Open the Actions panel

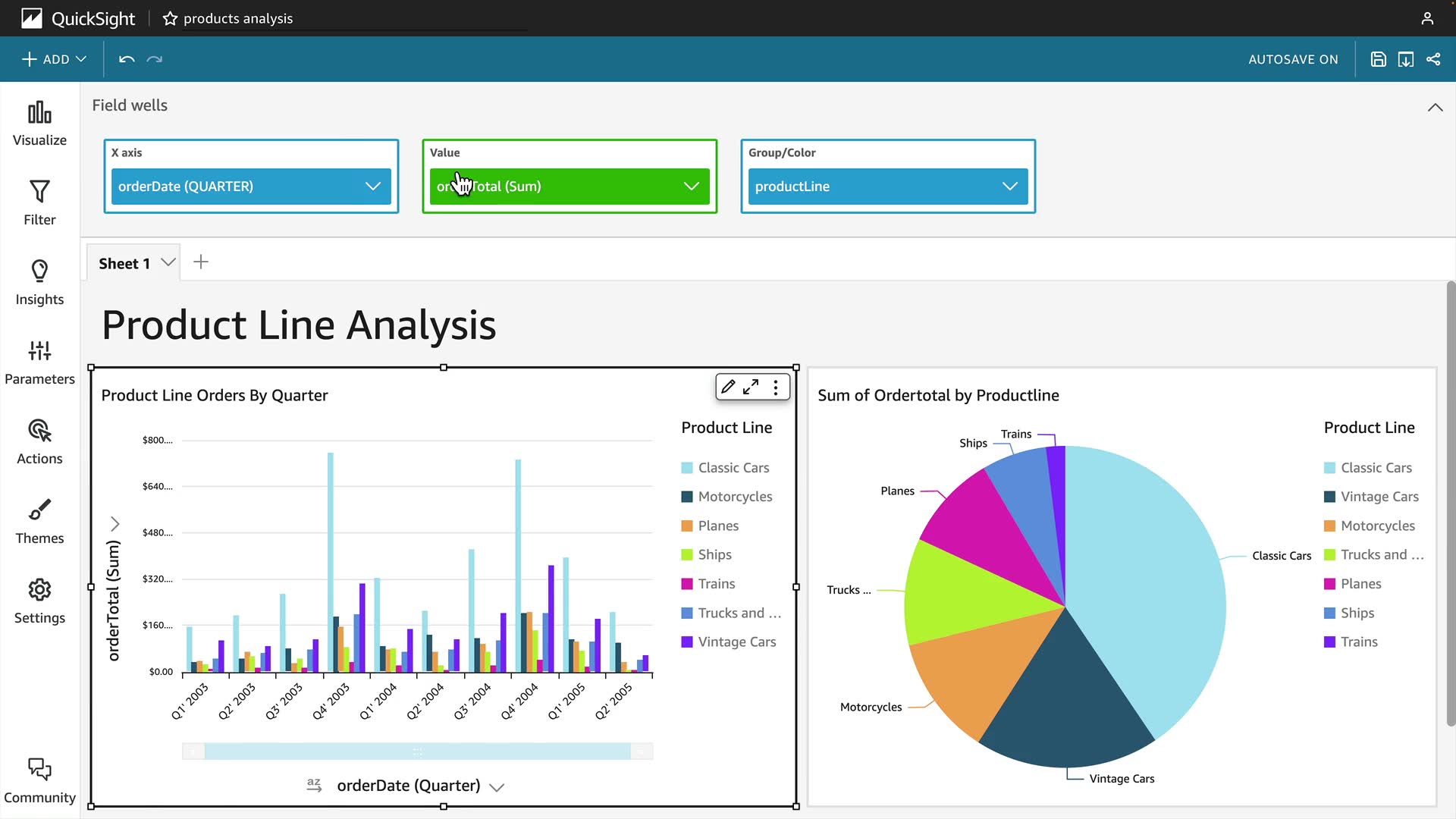point(39,442)
